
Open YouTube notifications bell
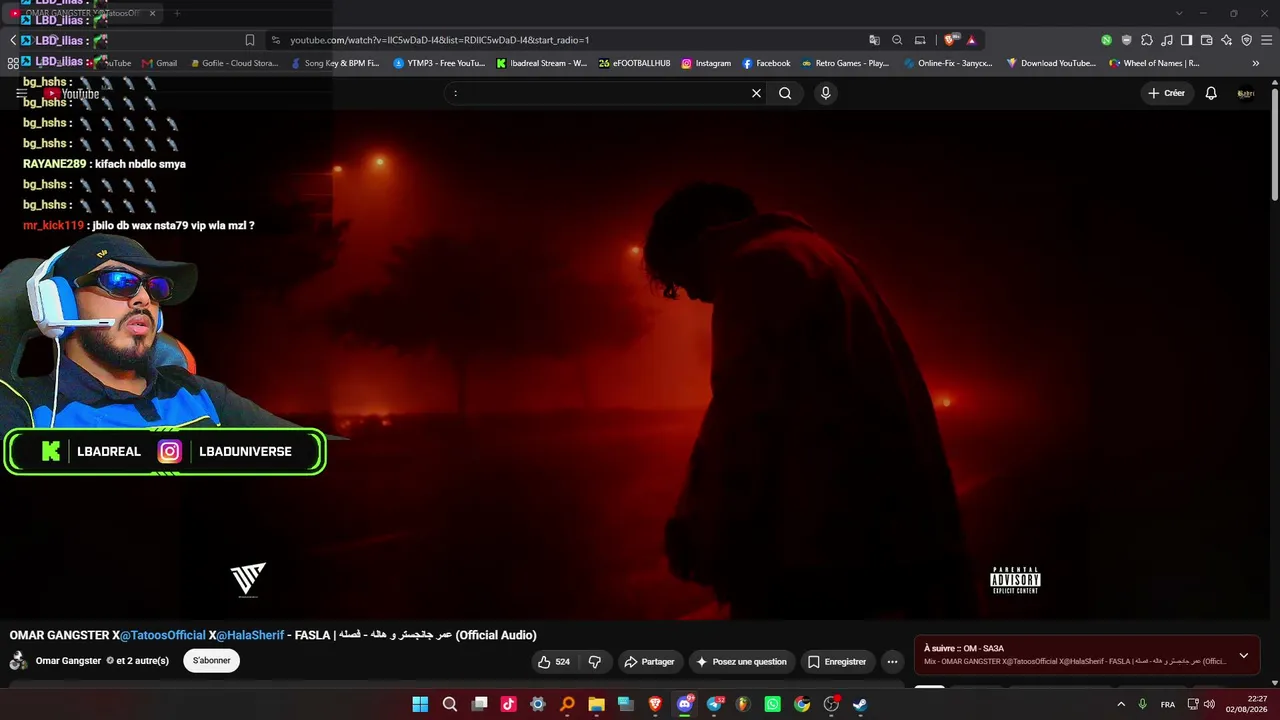coord(1211,93)
